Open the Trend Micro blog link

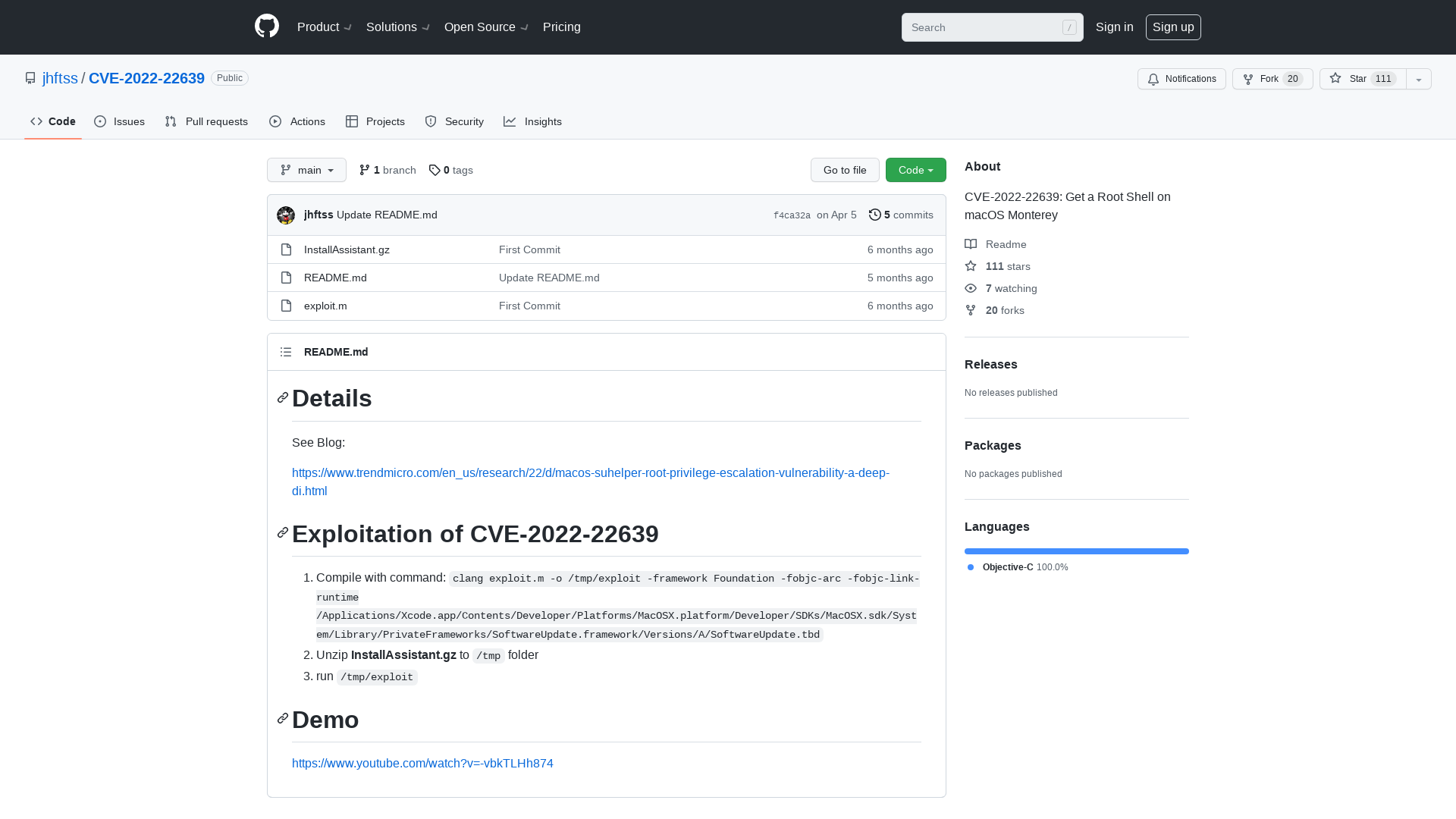coord(591,482)
